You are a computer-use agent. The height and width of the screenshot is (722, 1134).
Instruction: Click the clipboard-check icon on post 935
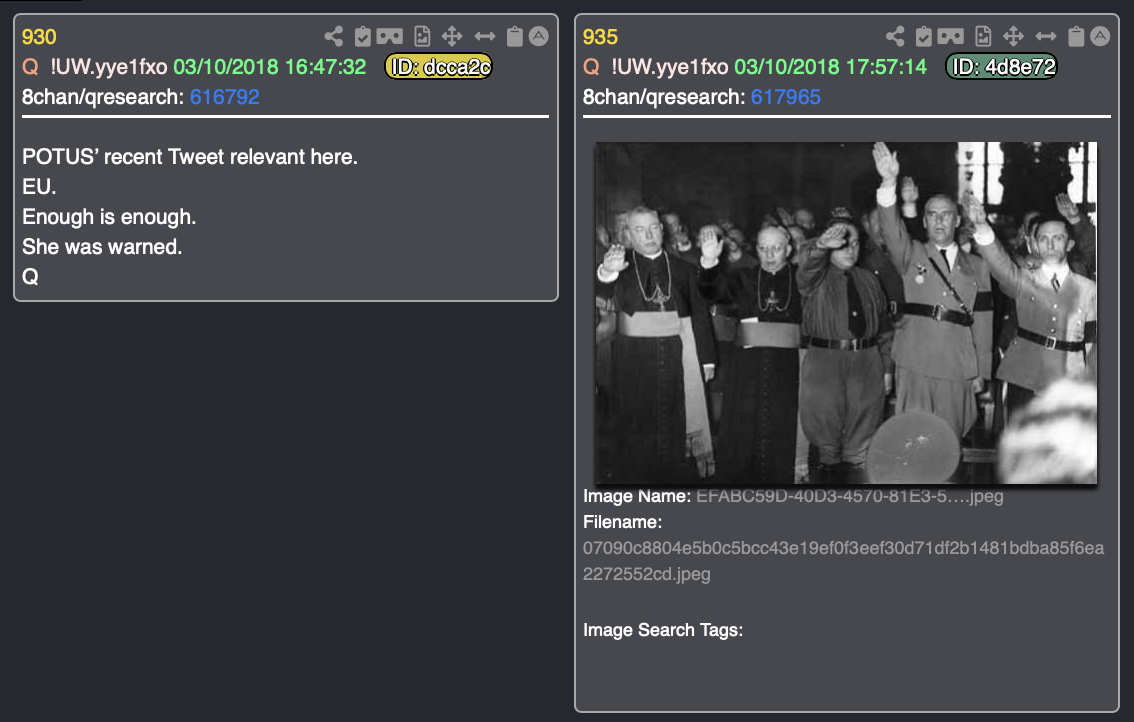coord(924,36)
